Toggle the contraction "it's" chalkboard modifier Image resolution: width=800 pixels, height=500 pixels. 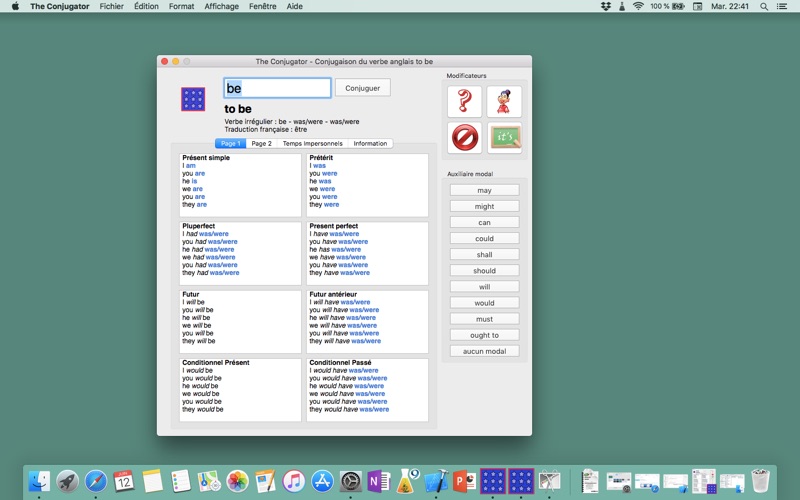(x=504, y=138)
